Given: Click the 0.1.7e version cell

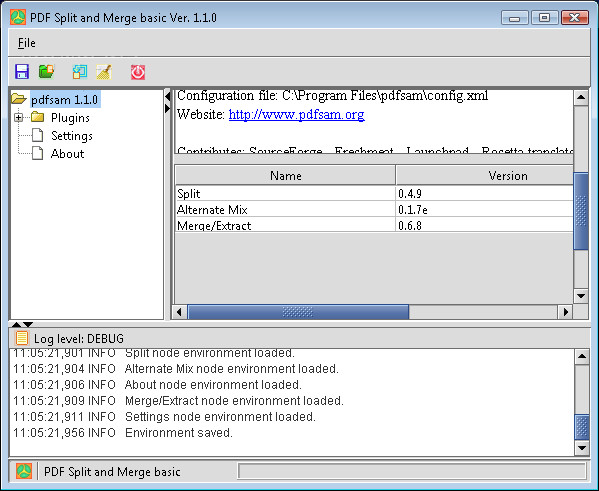Looking at the screenshot, I should coord(484,209).
